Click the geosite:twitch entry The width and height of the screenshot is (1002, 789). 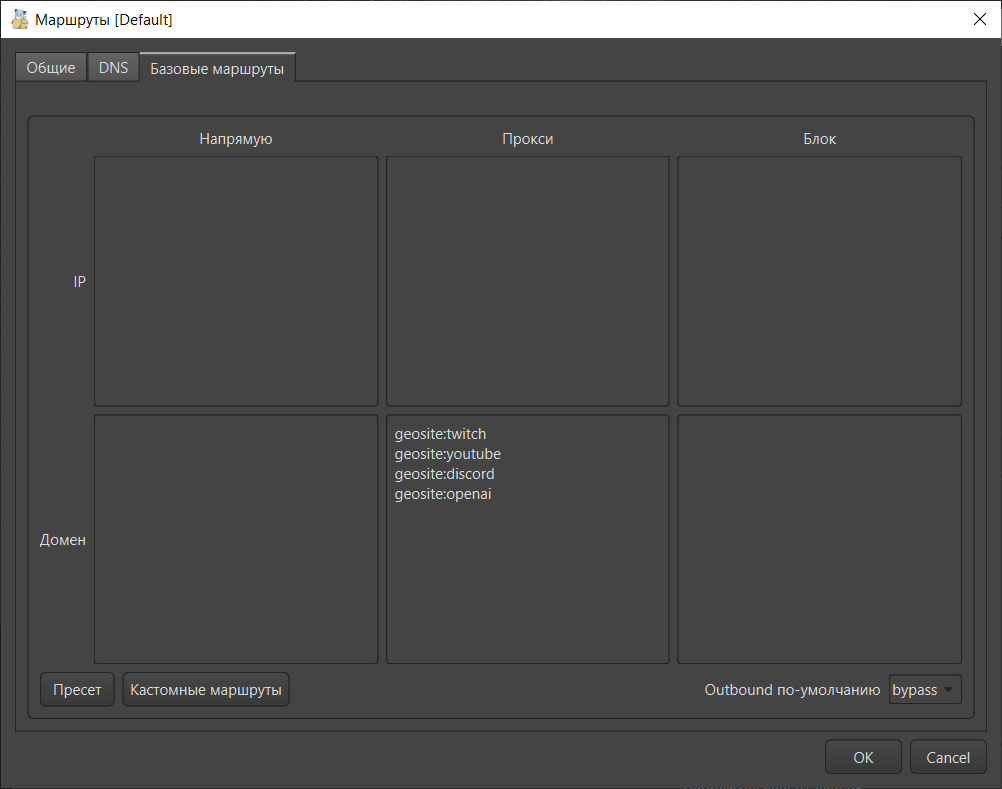click(440, 434)
